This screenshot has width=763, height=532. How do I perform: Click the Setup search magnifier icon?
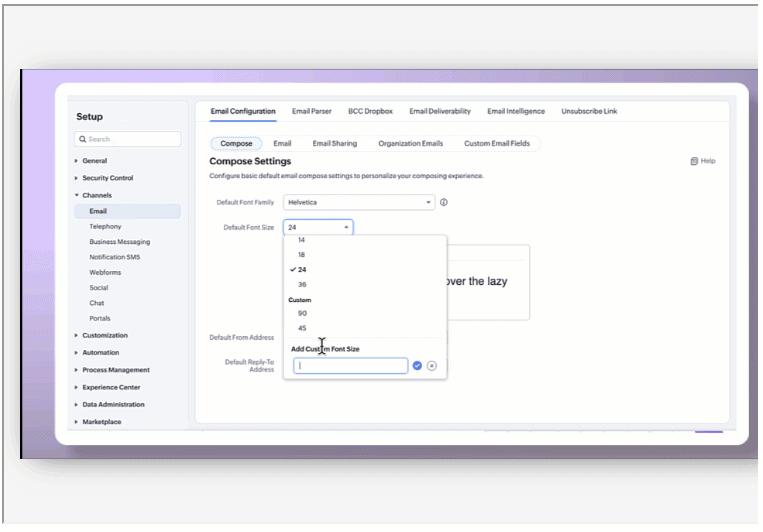pyautogui.click(x=83, y=139)
